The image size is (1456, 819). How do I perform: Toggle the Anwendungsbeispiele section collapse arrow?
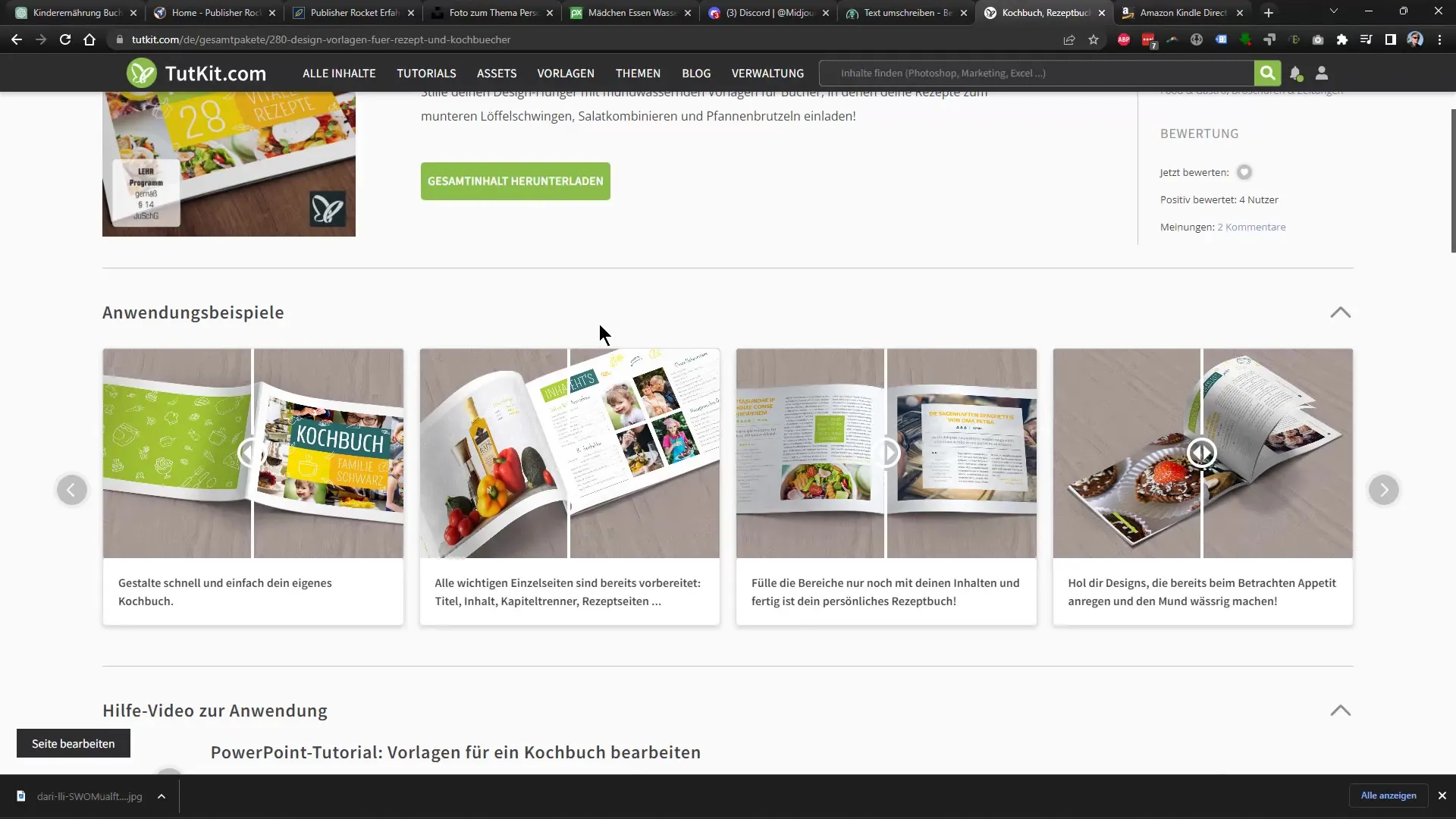point(1339,312)
